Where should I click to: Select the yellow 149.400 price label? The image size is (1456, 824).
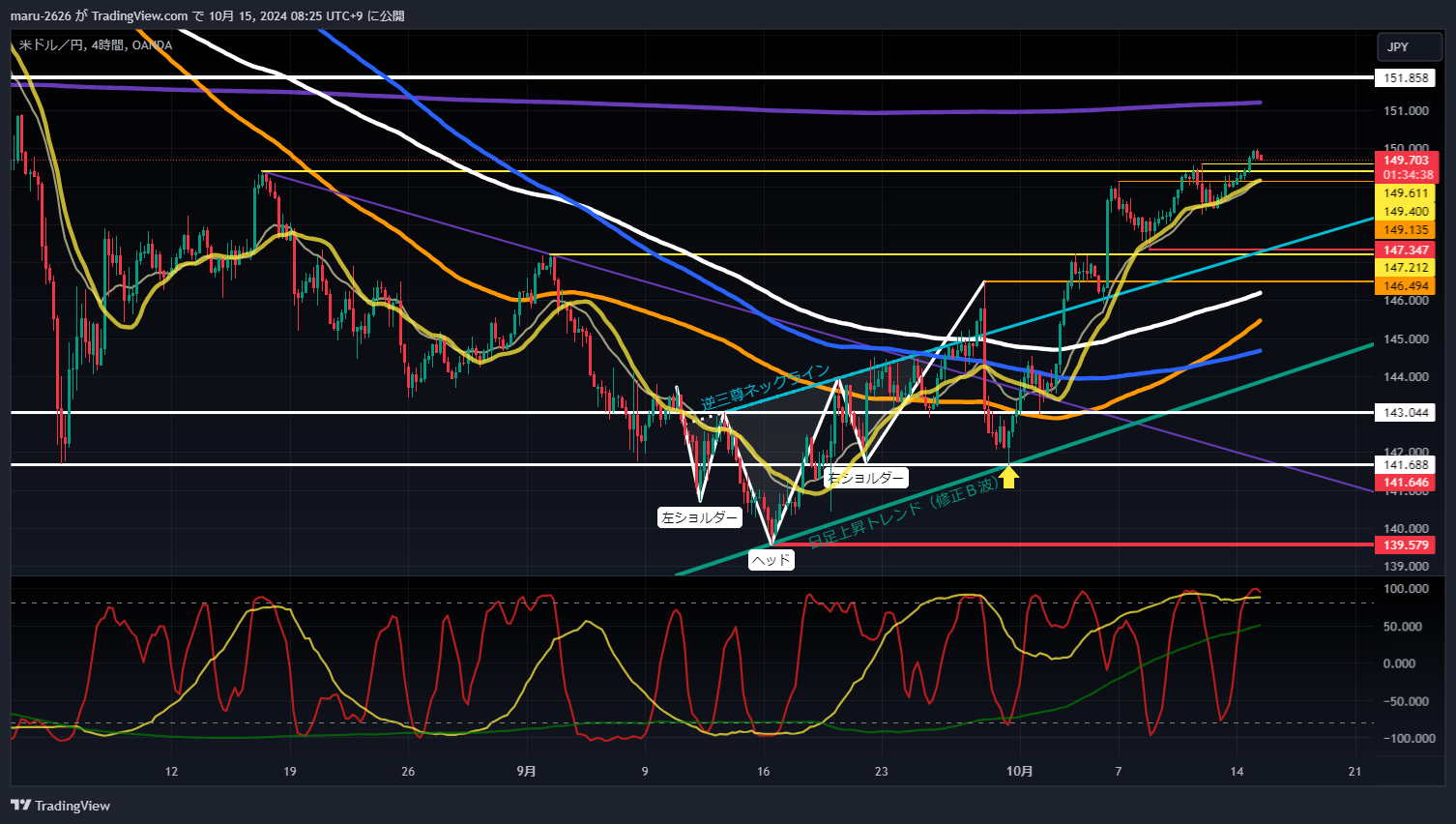point(1406,212)
